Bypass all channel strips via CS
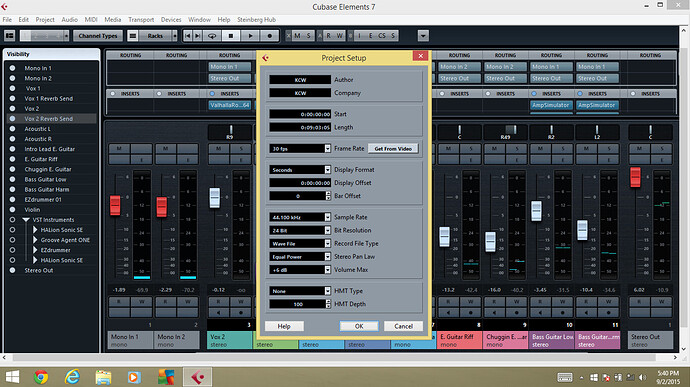This screenshot has height=387, width=690. coord(382,36)
